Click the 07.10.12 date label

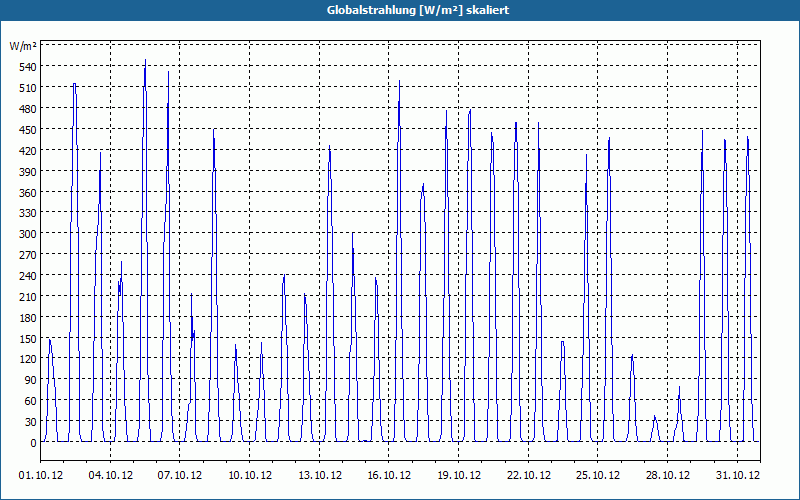180,475
